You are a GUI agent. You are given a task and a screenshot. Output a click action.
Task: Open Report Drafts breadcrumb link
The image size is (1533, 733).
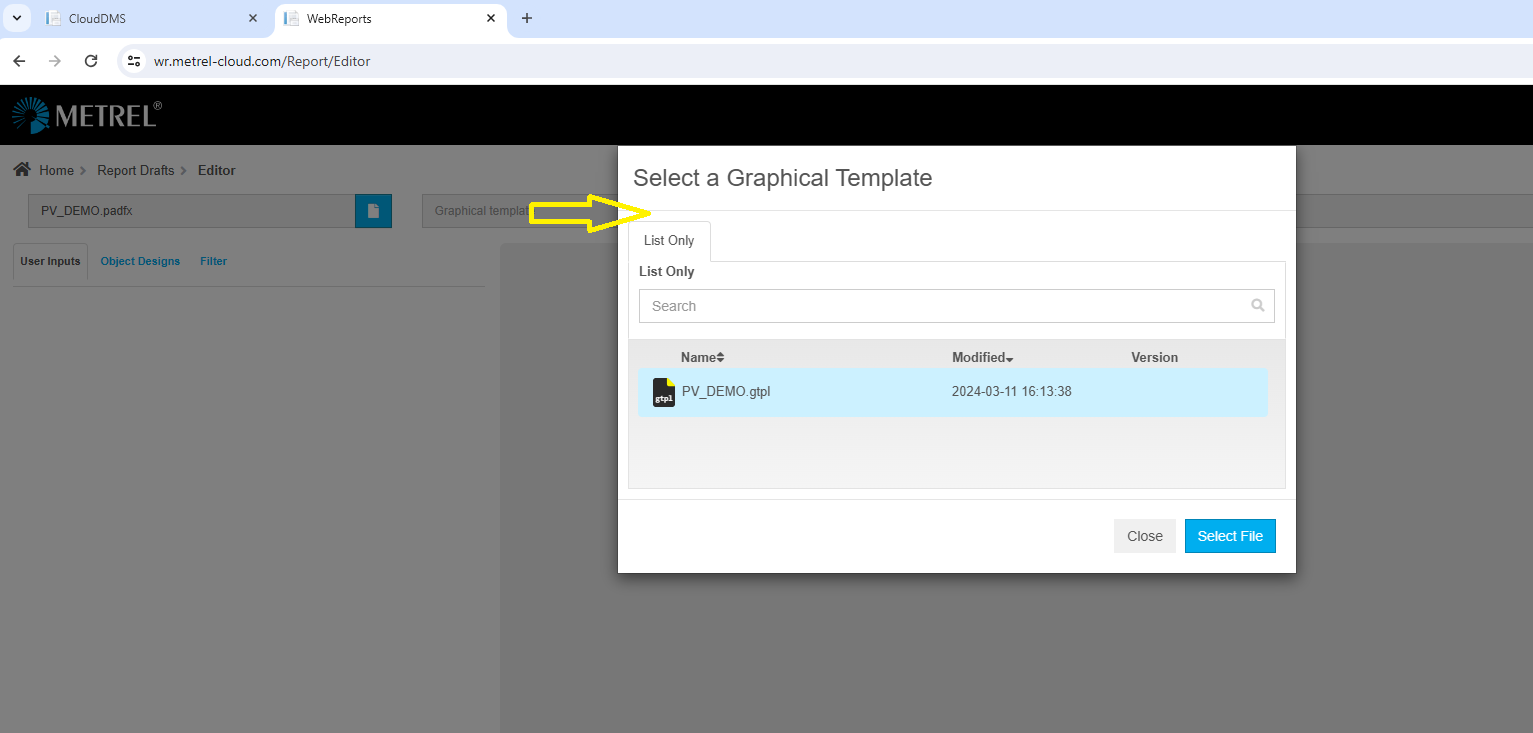[x=135, y=170]
